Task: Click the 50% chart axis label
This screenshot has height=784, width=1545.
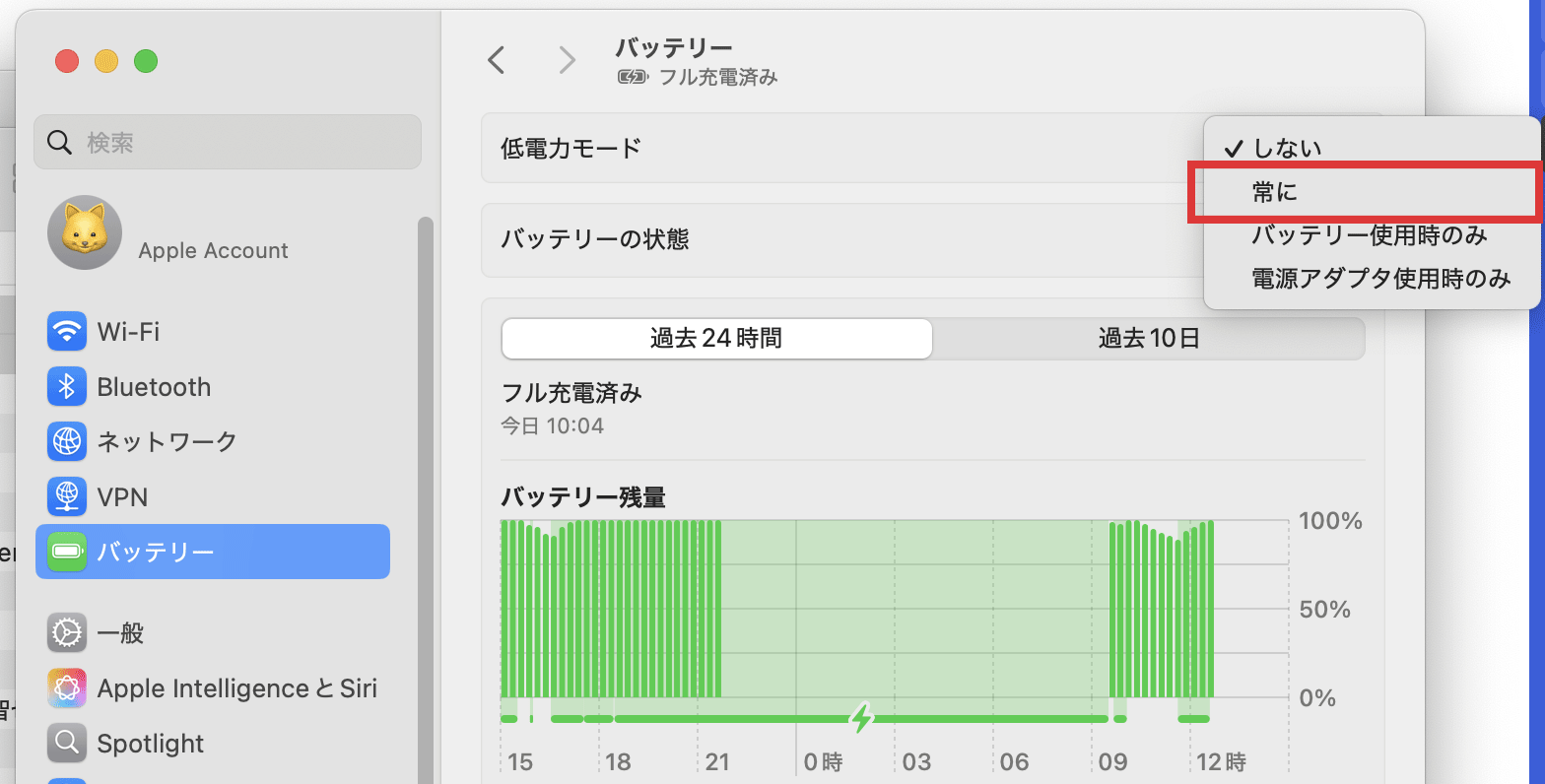Action: tap(1324, 610)
